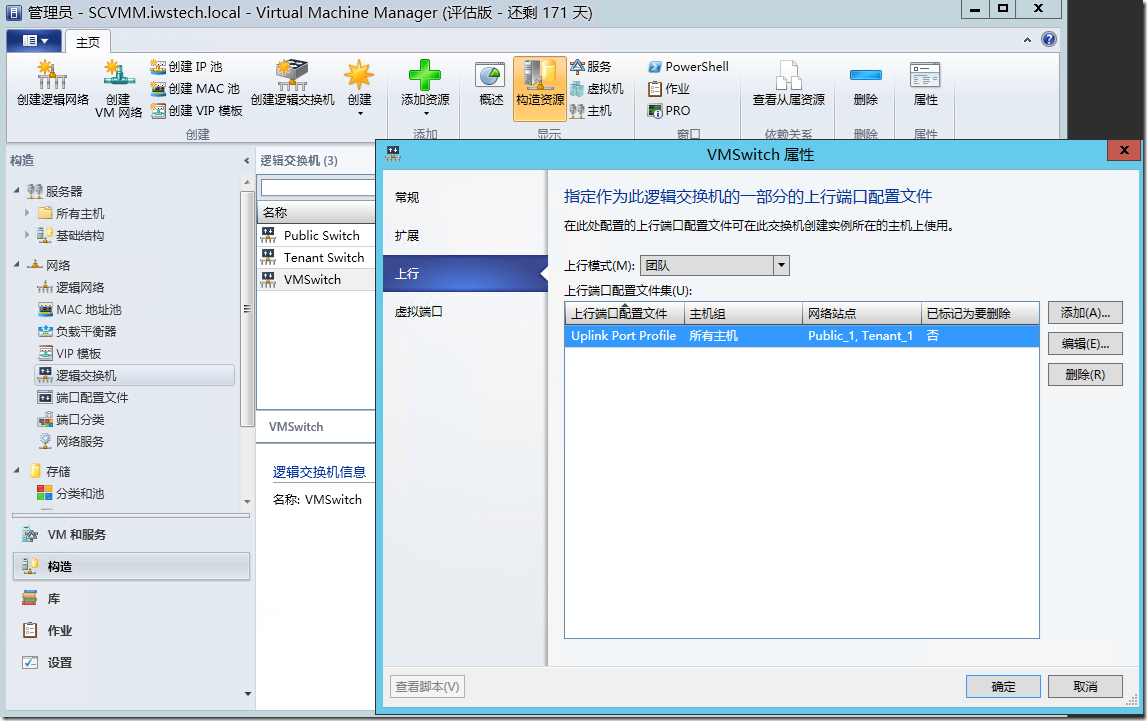1147x721 pixels.
Task: Open the Virtual Port (虚拟端口) page
Action: click(465, 312)
